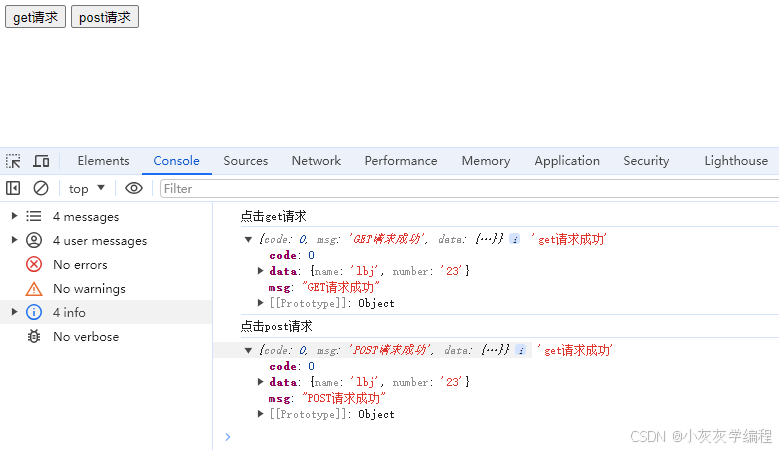Click the post请求 button
Viewport: 779px width, 450px height.
(105, 17)
